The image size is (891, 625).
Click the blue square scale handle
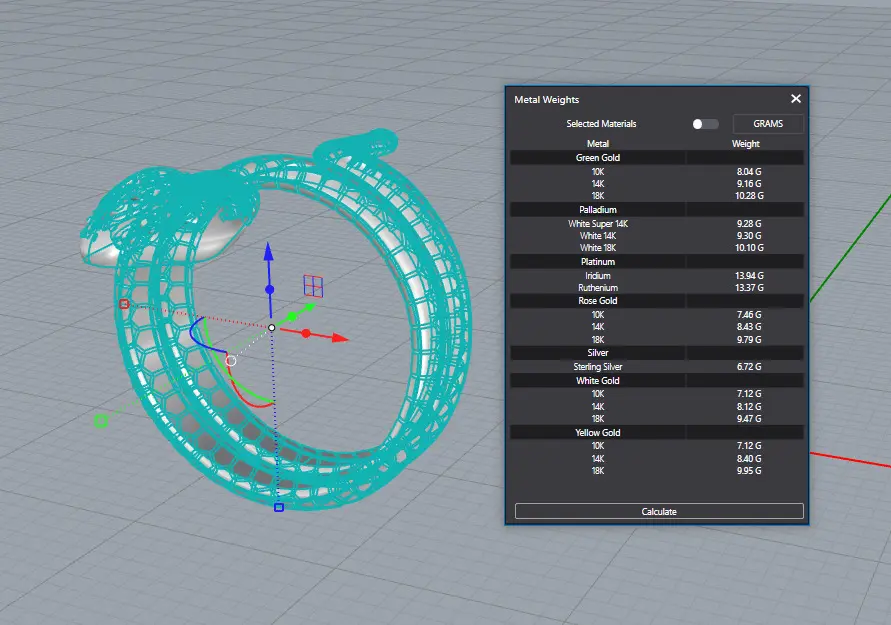coord(278,507)
